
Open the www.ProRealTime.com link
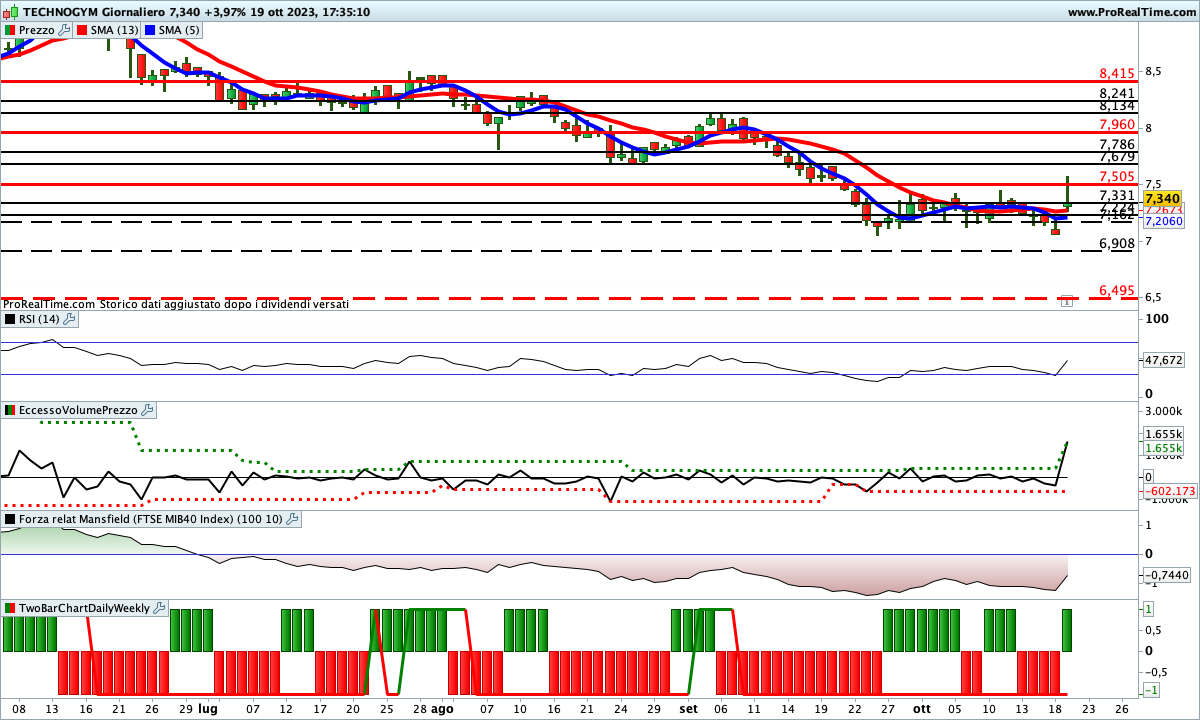tap(1131, 12)
